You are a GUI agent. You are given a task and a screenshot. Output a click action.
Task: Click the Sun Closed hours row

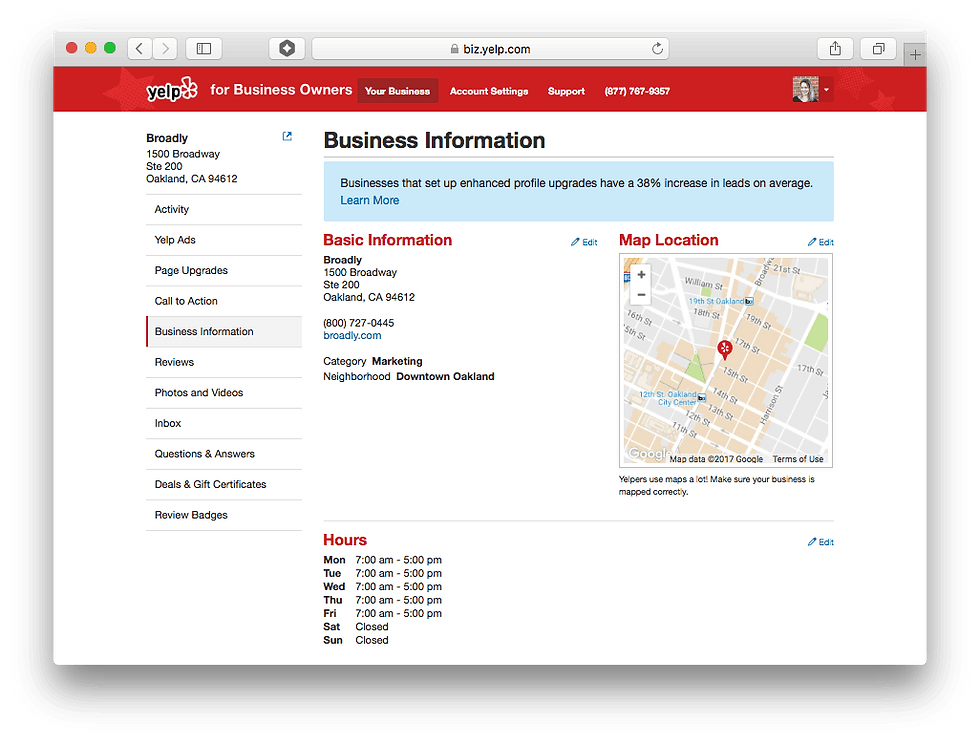click(356, 640)
